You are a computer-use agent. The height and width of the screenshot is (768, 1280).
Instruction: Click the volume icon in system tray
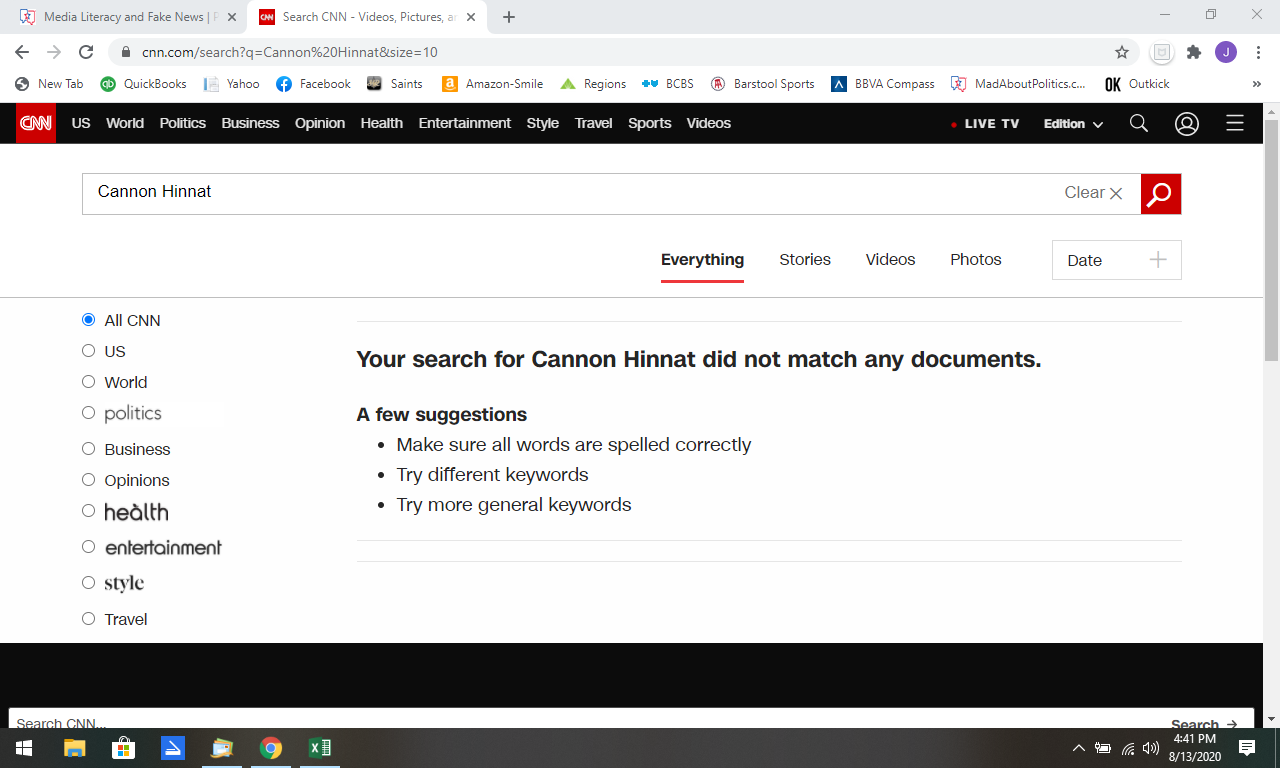pos(1151,748)
